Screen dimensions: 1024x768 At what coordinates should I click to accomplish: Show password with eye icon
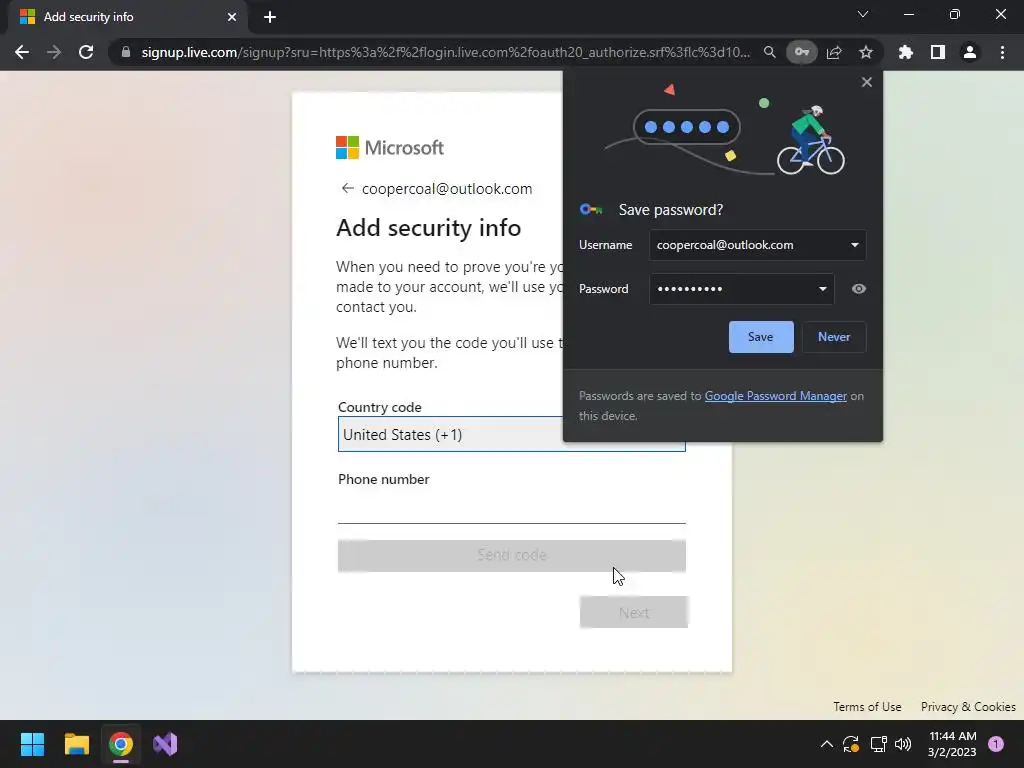[x=859, y=289]
